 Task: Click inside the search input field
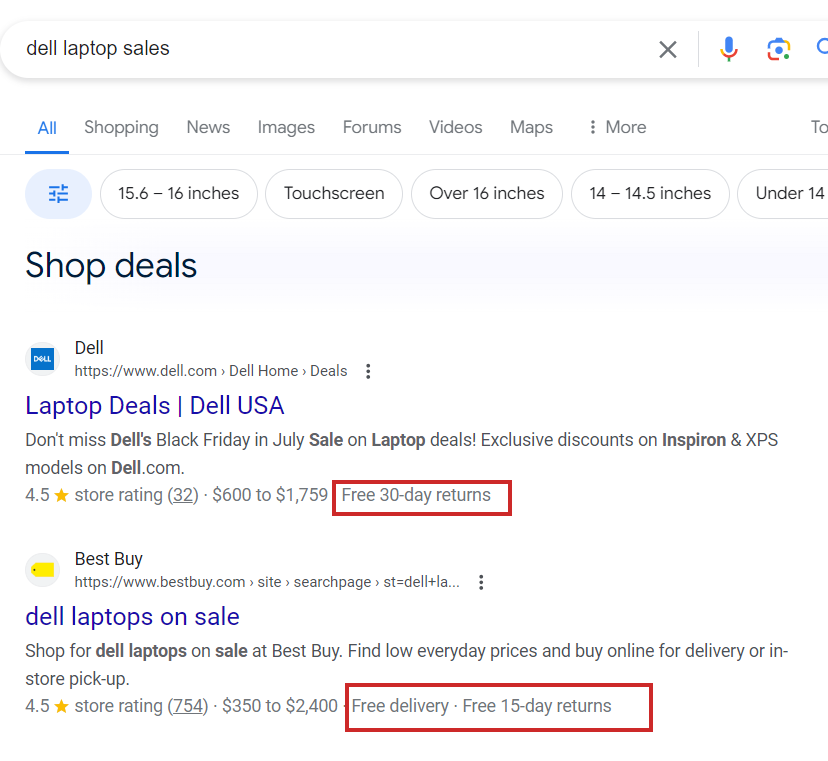(x=300, y=48)
